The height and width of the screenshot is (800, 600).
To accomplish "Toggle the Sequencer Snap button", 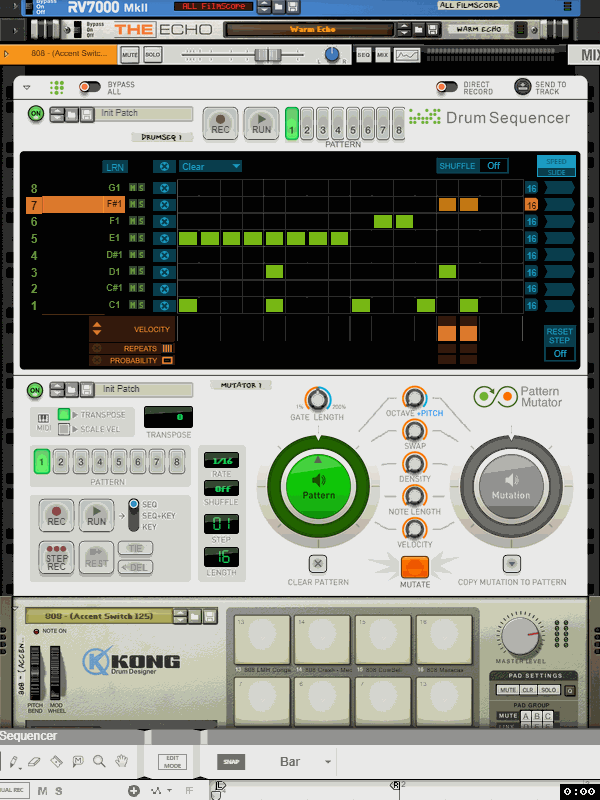I will [x=231, y=762].
